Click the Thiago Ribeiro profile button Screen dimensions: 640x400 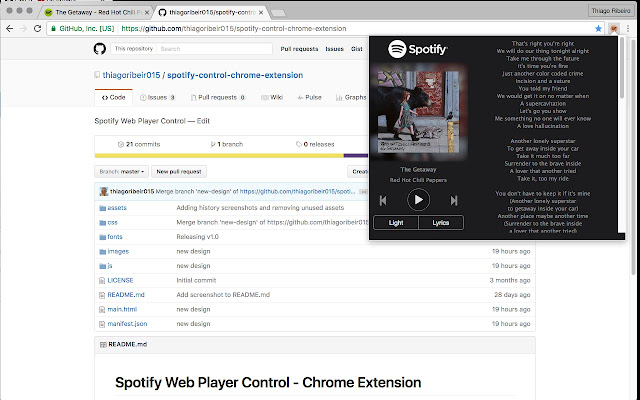[x=611, y=11]
